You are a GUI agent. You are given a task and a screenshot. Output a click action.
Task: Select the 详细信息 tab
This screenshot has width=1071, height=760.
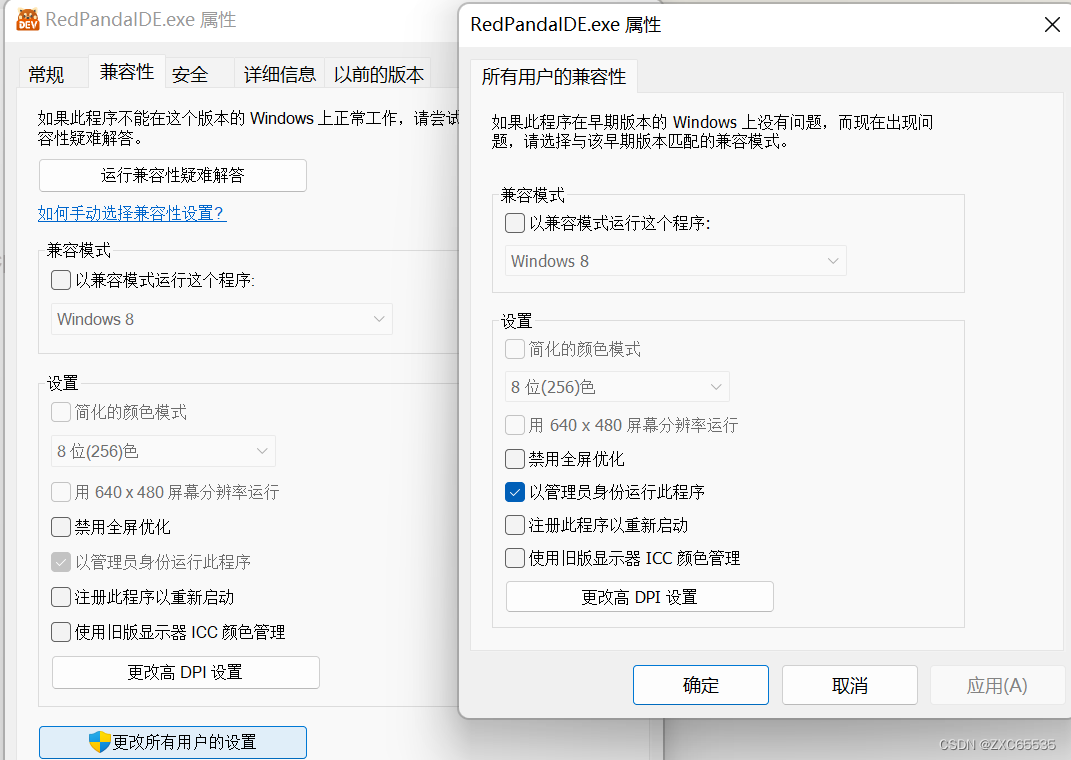(x=282, y=73)
